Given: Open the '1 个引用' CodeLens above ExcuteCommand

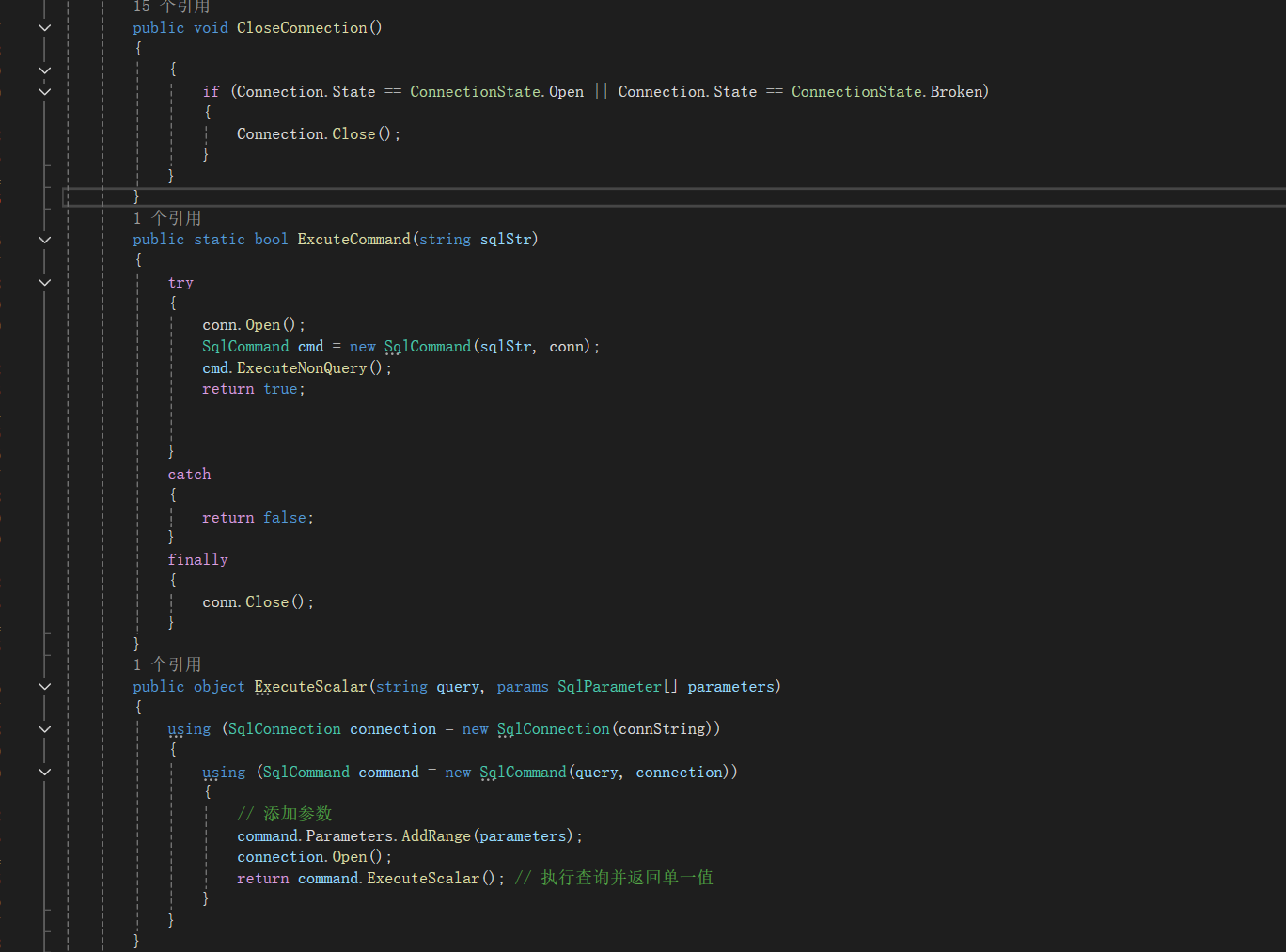Looking at the screenshot, I should click(x=167, y=218).
